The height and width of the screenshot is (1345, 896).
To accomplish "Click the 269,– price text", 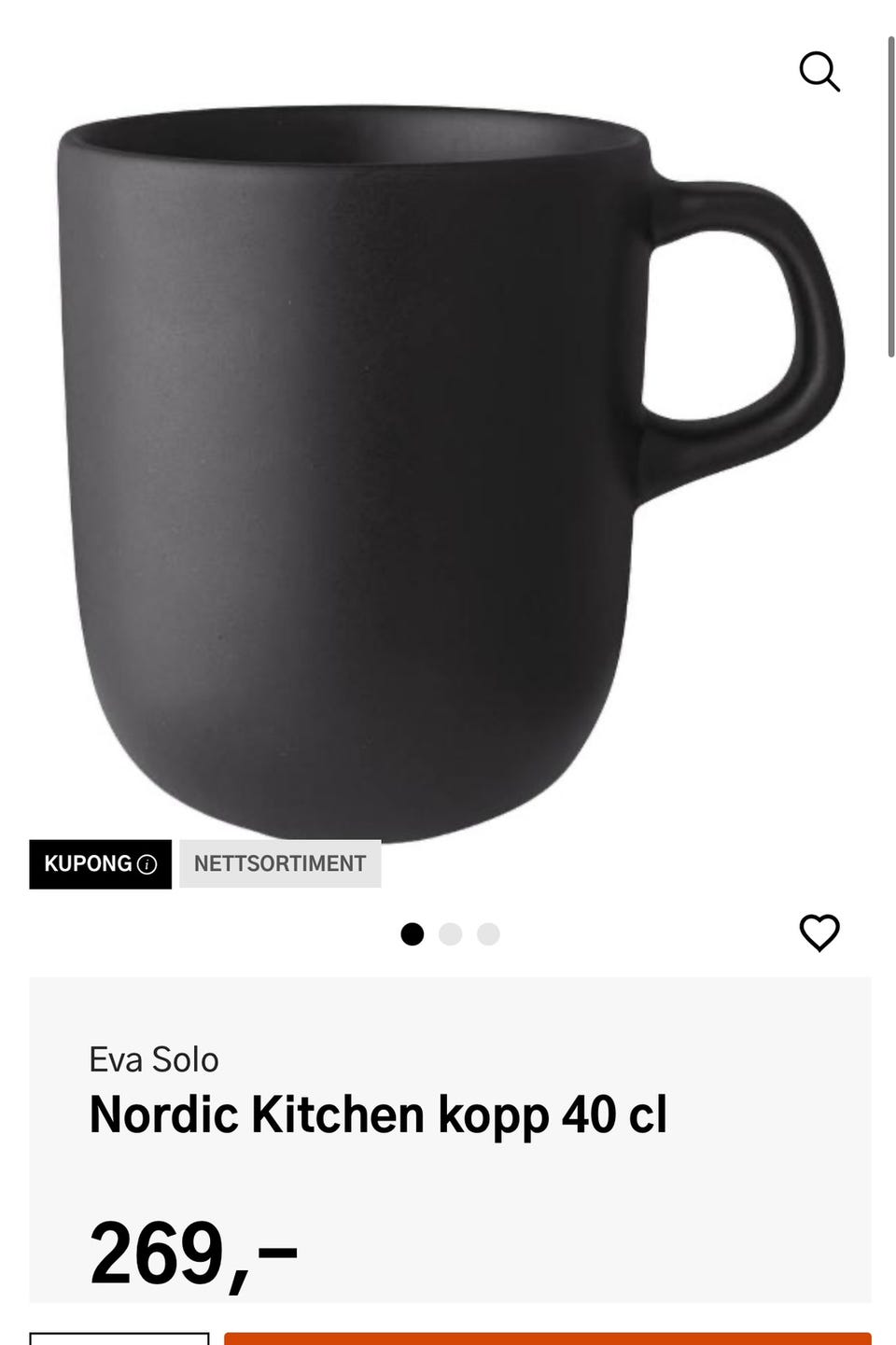I will (193, 1252).
